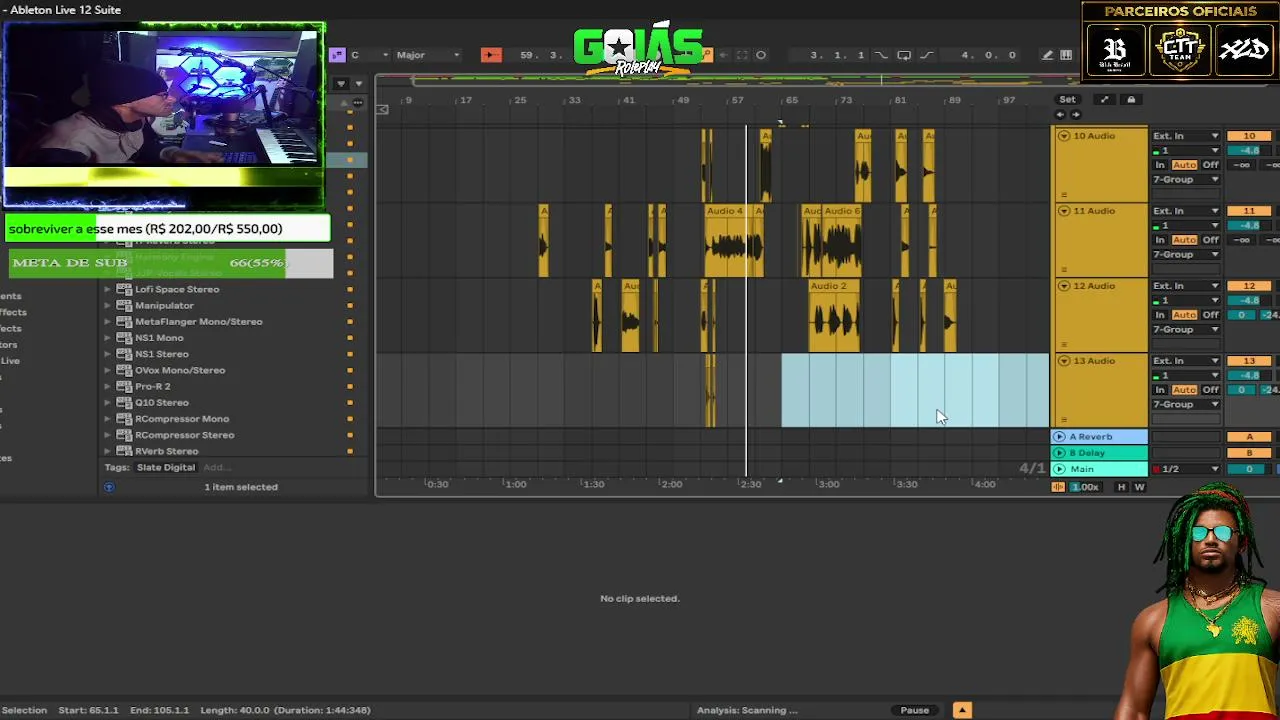
Task: Click the waveform icon left of 1.00x
Action: coord(1058,487)
